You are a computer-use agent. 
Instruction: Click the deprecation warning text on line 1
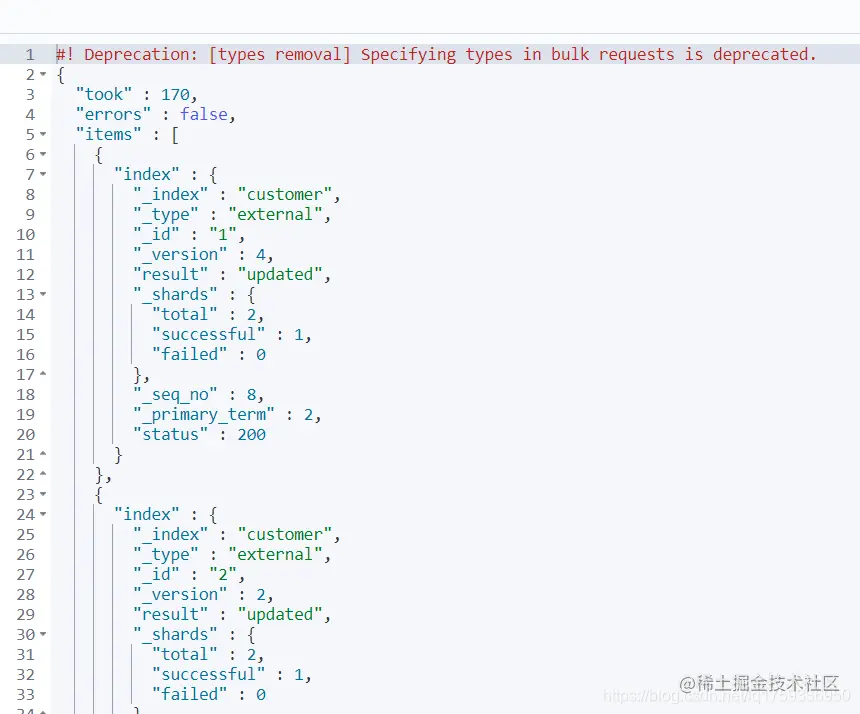point(437,54)
